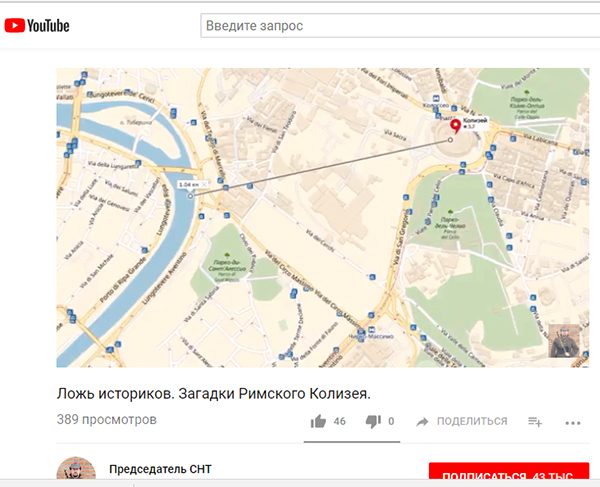Viewport: 600px width, 487px height.
Task: Add video to playlist icon
Action: point(535,422)
